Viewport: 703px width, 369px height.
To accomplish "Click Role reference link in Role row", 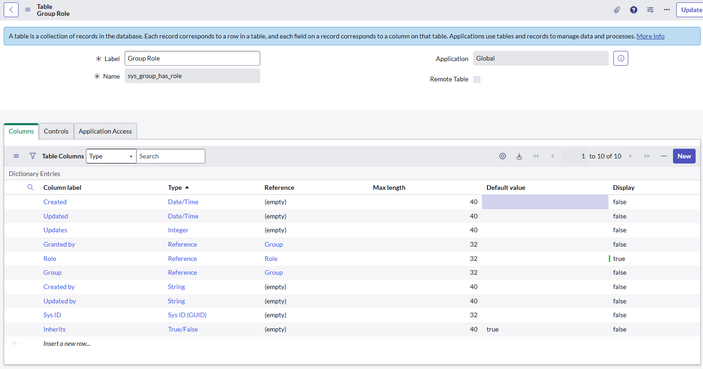I will point(271,259).
